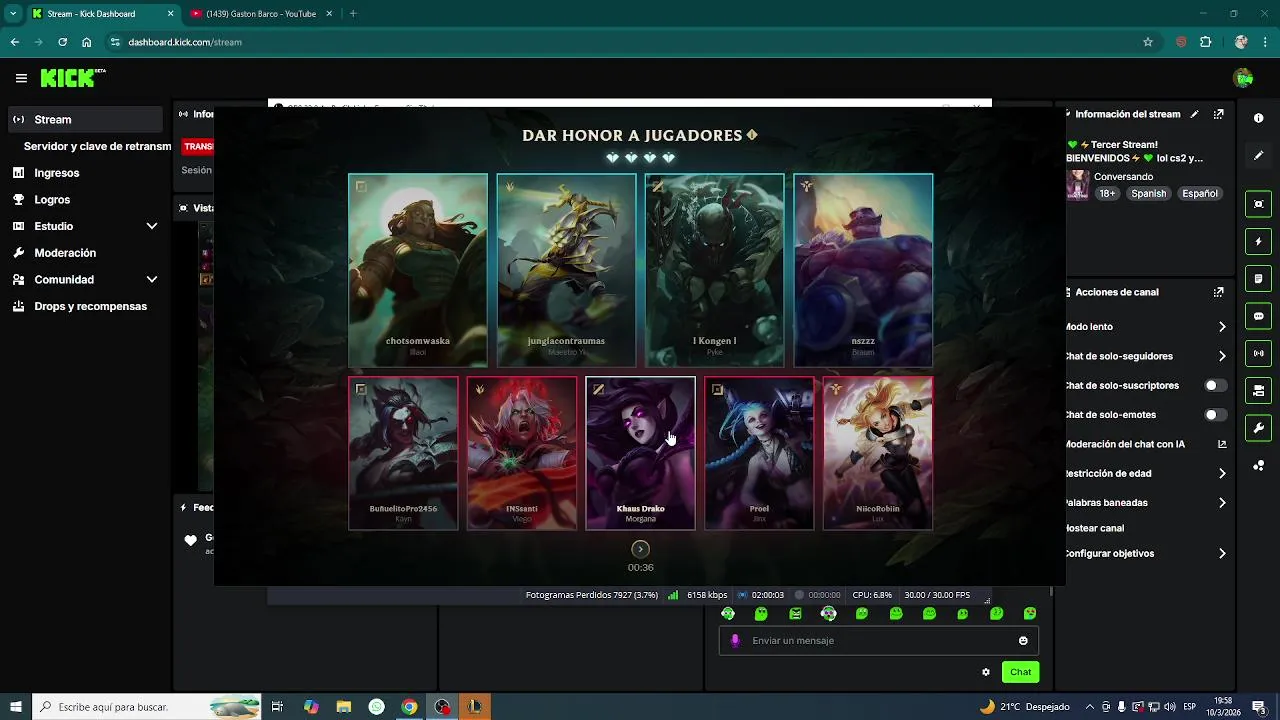Honor chotsomwaska Illaoi card
Screen dimensions: 1280x720
[x=418, y=270]
